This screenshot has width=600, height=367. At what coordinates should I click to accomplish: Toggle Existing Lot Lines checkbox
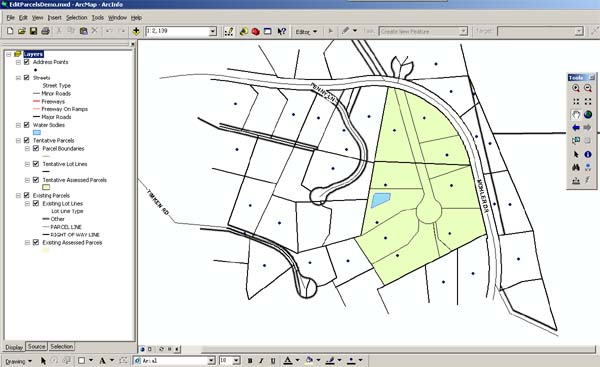coord(36,203)
